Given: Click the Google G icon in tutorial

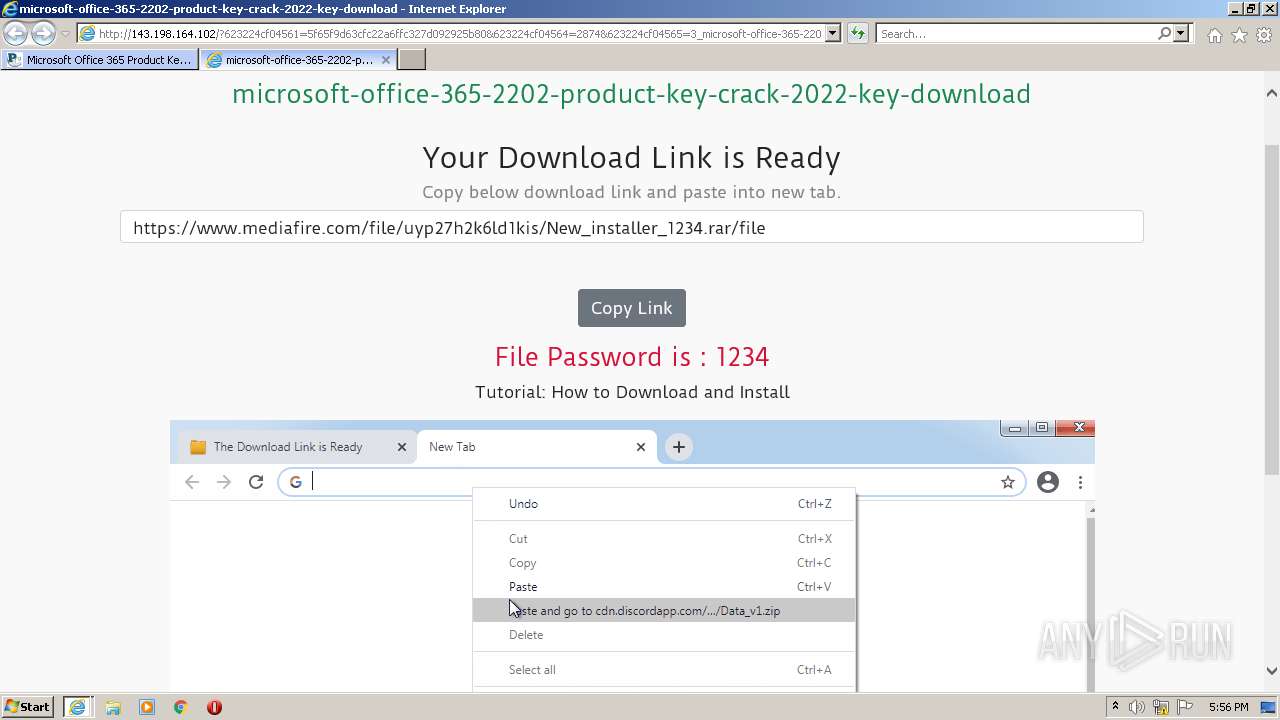Looking at the screenshot, I should (x=295, y=482).
